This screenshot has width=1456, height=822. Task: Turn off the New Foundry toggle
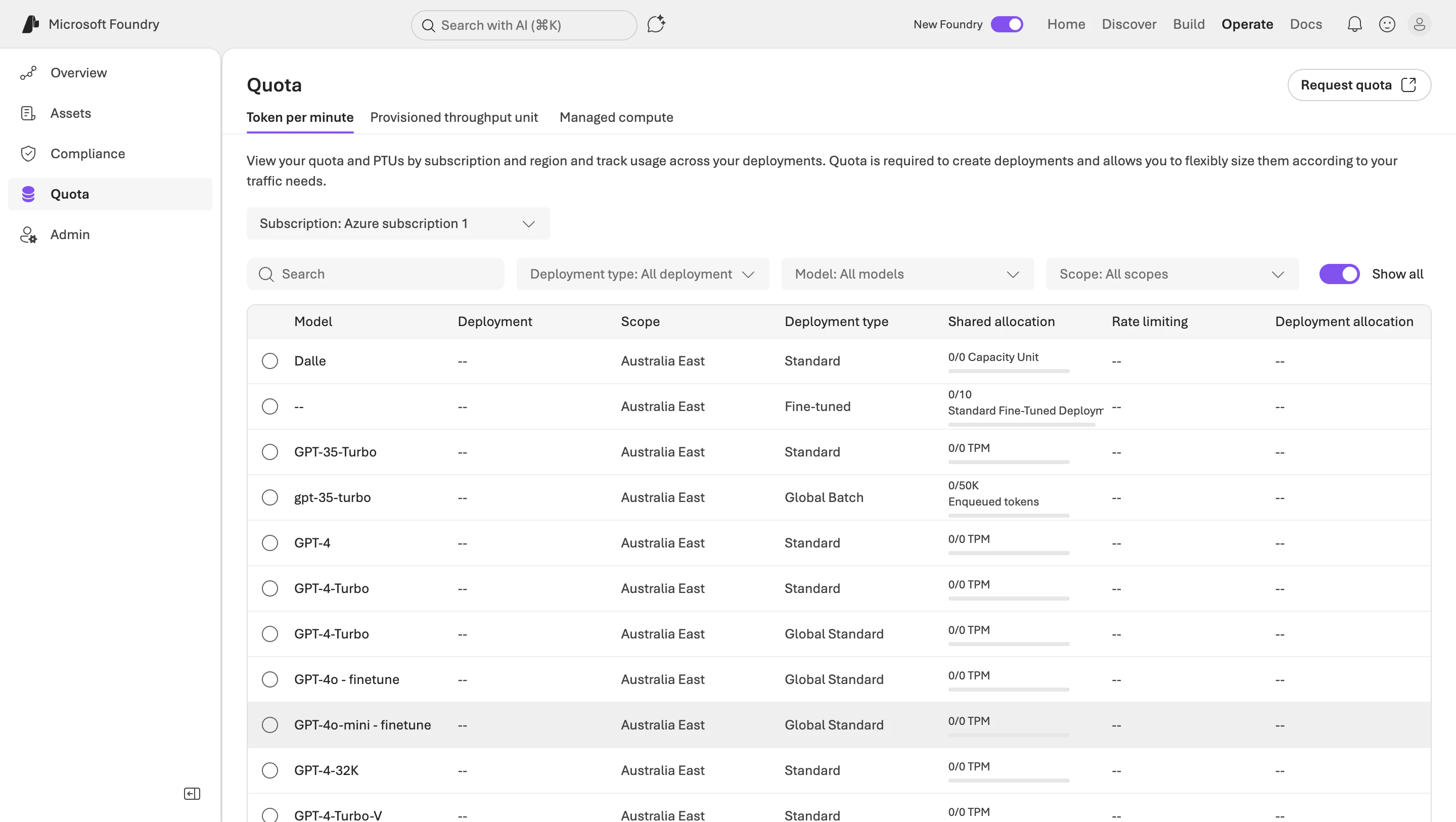[x=1007, y=24]
